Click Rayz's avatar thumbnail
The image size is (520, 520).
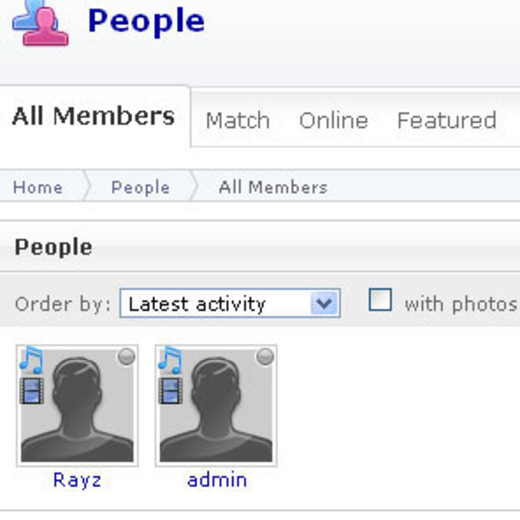click(x=77, y=406)
